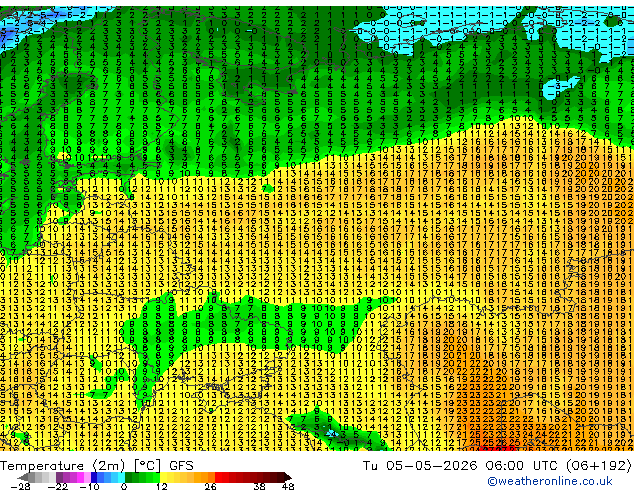Click the '(06+192)' forecast run label
This screenshot has height=490, width=634.
601,466
